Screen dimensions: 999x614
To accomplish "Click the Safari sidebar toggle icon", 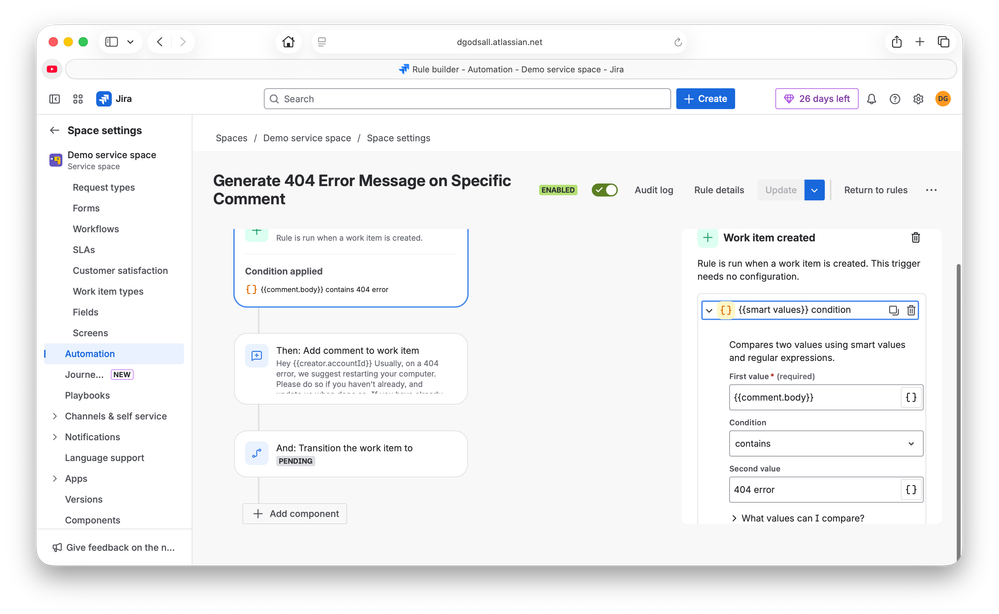I will coord(111,42).
